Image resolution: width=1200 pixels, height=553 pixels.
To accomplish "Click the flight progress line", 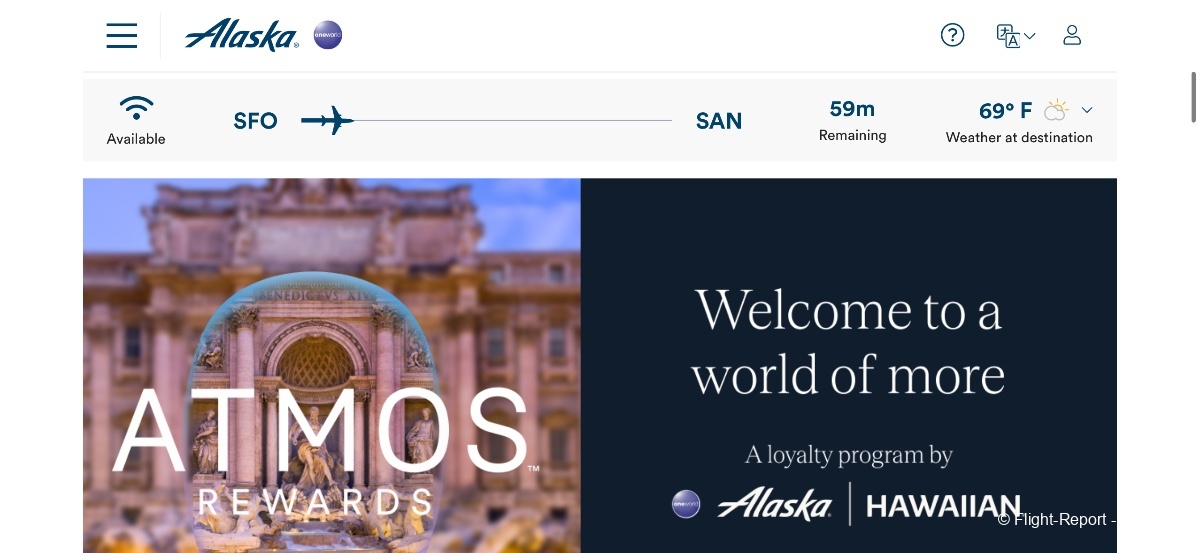I will click(513, 121).
